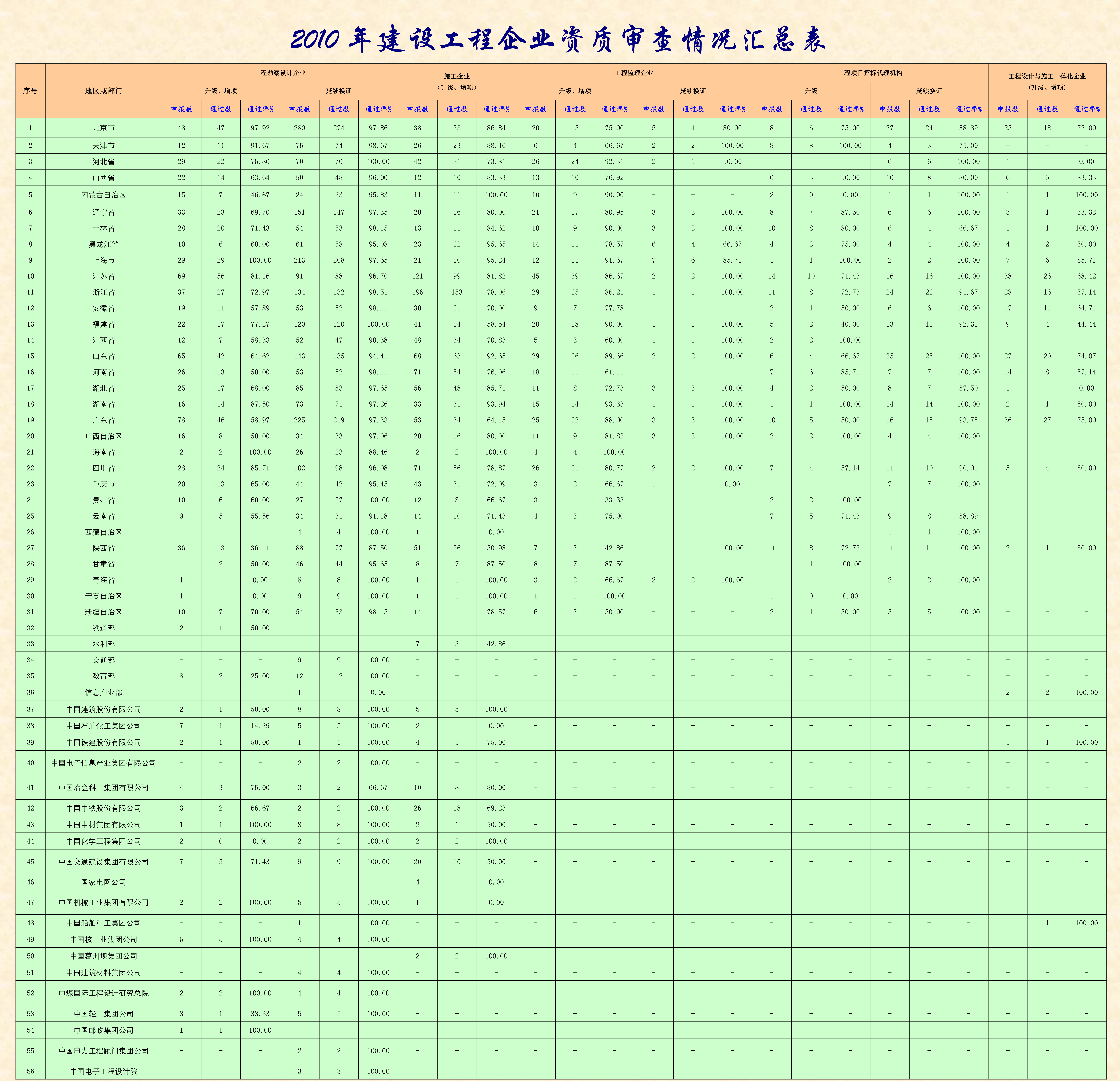1120x1081 pixels.
Task: Click the 西藏自治区 row label
Action: point(104,532)
